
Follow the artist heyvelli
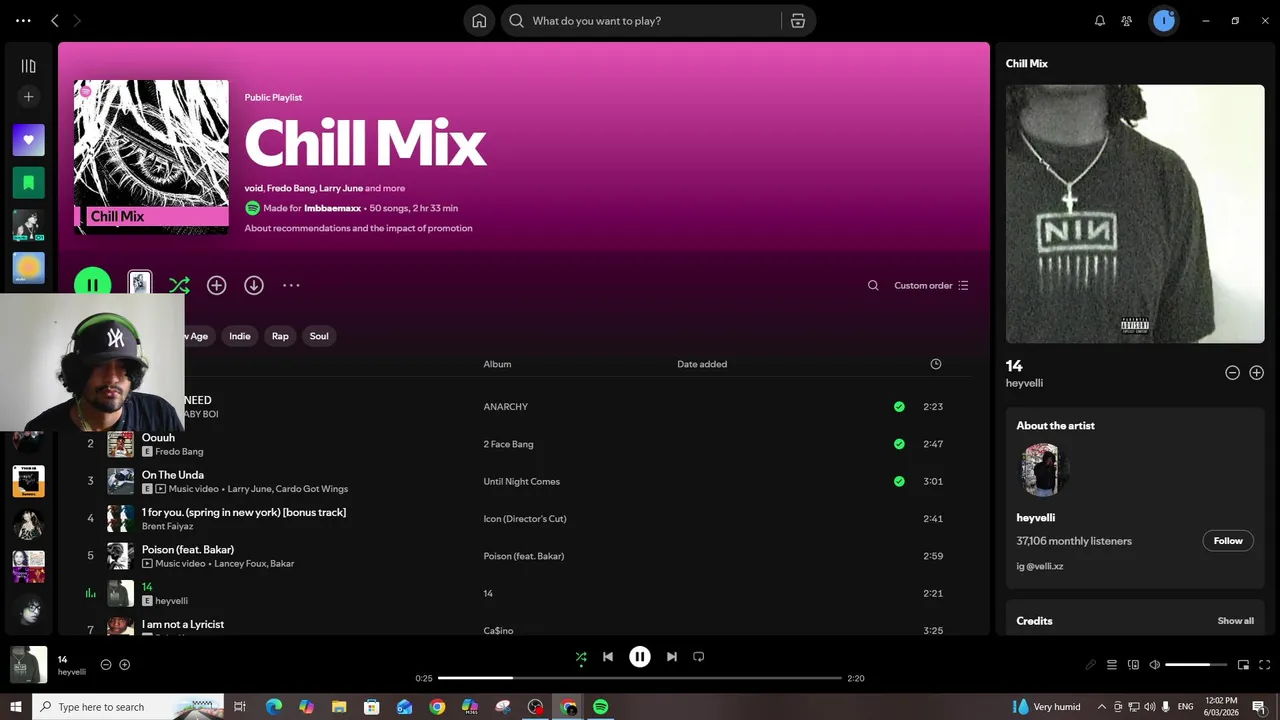1228,541
